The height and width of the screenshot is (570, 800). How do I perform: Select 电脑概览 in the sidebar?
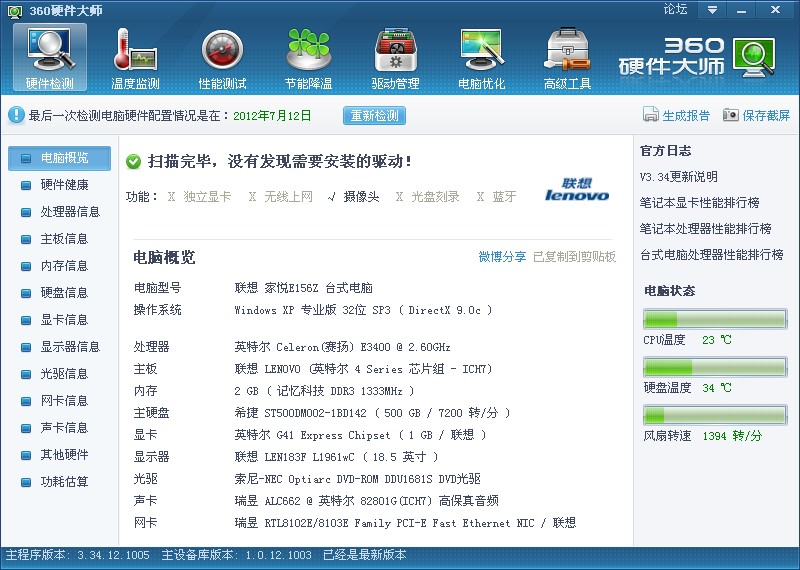59,158
